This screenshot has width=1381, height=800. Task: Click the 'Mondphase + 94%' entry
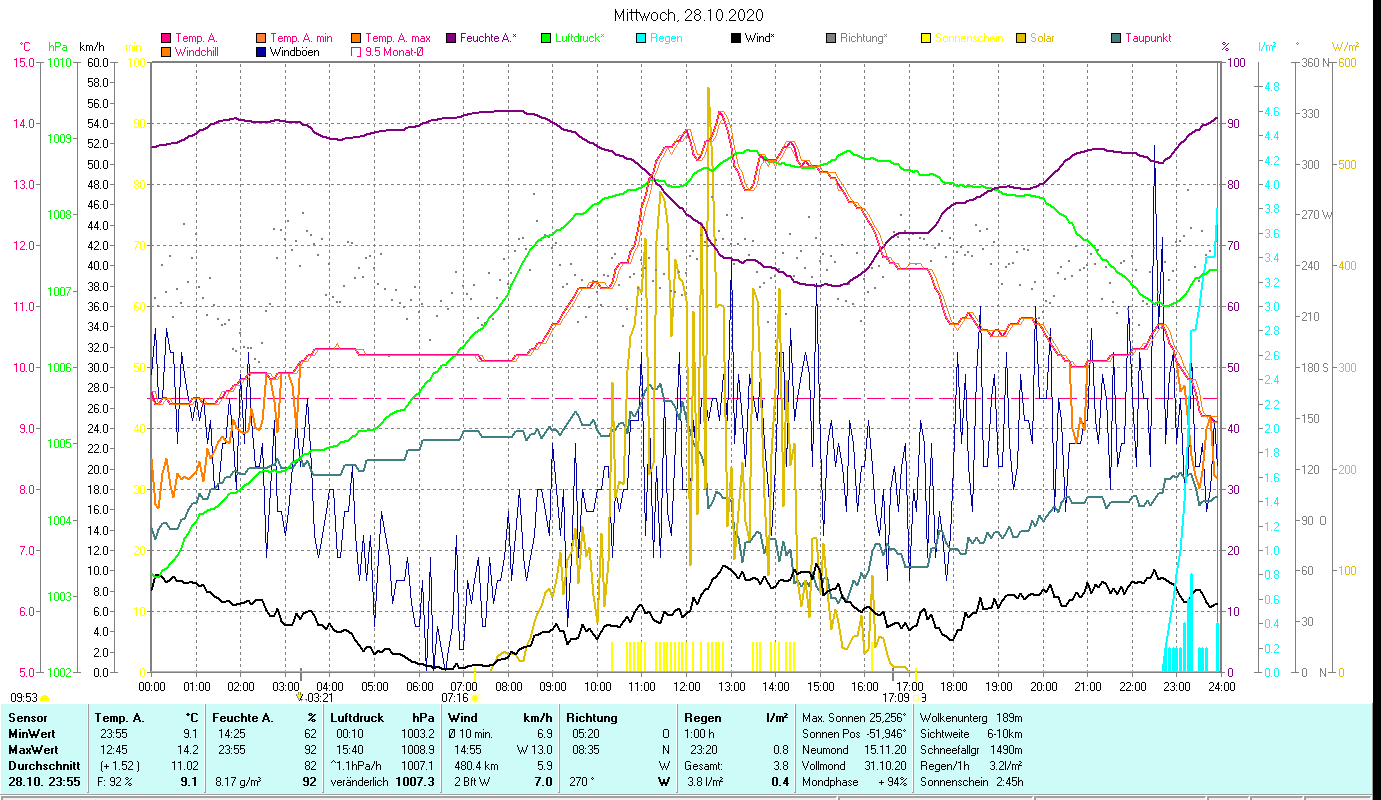pos(854,782)
